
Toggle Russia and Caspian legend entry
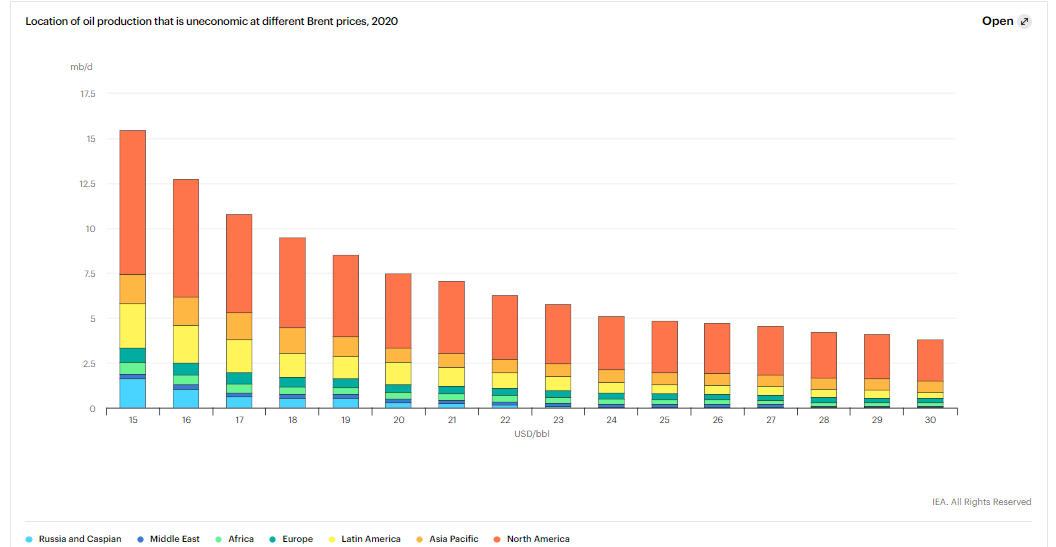click(x=74, y=539)
